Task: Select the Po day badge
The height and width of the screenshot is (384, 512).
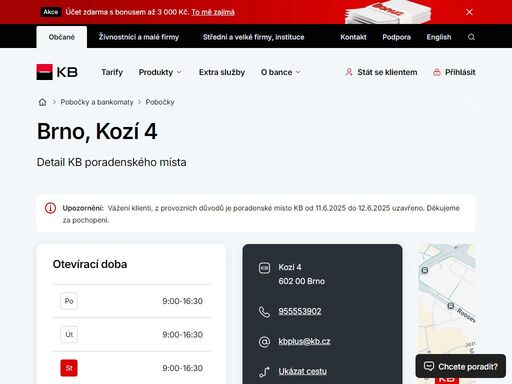Action: click(x=69, y=301)
